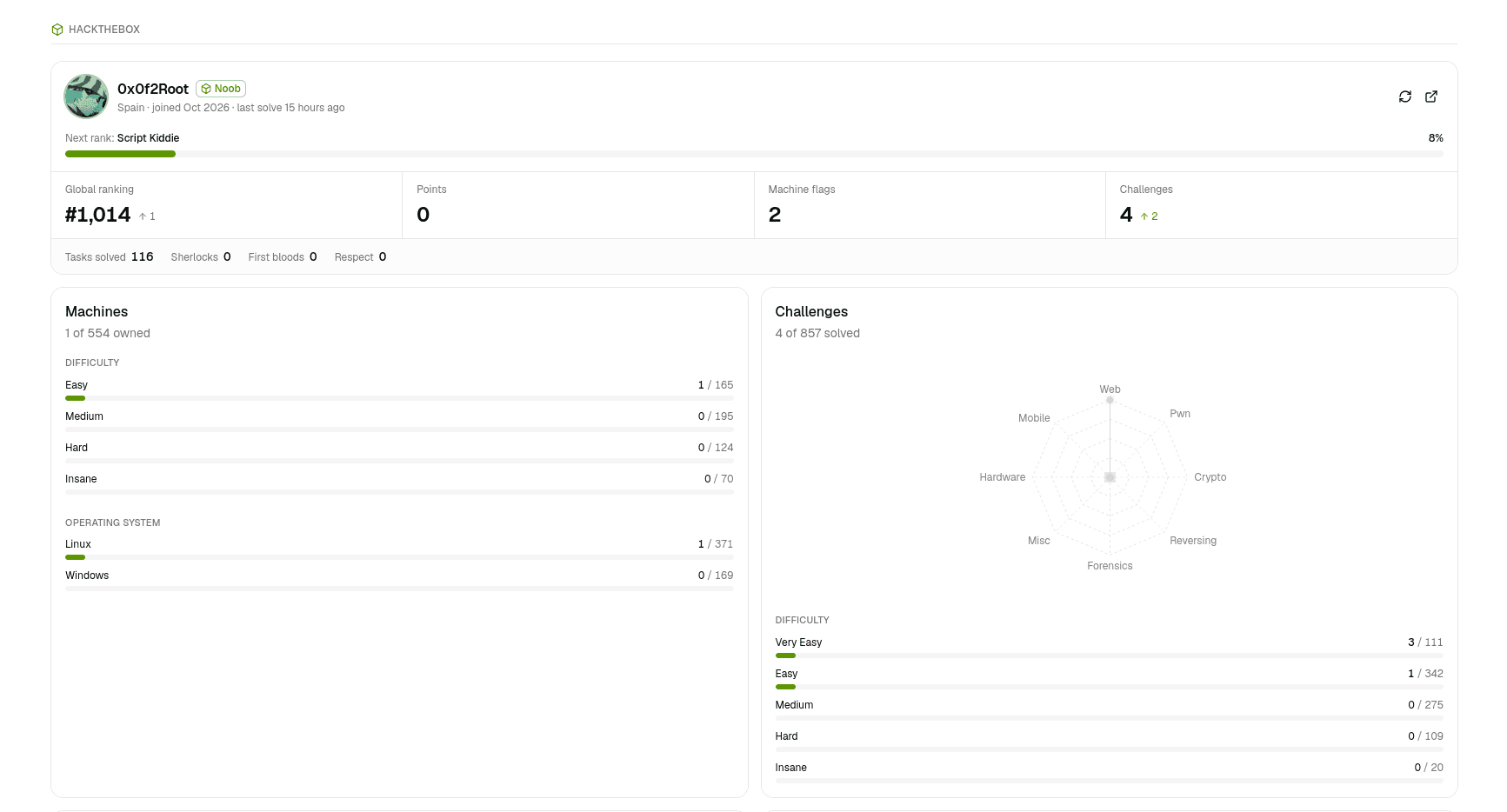Click the HACKTHEBOX header text

pyautogui.click(x=104, y=30)
